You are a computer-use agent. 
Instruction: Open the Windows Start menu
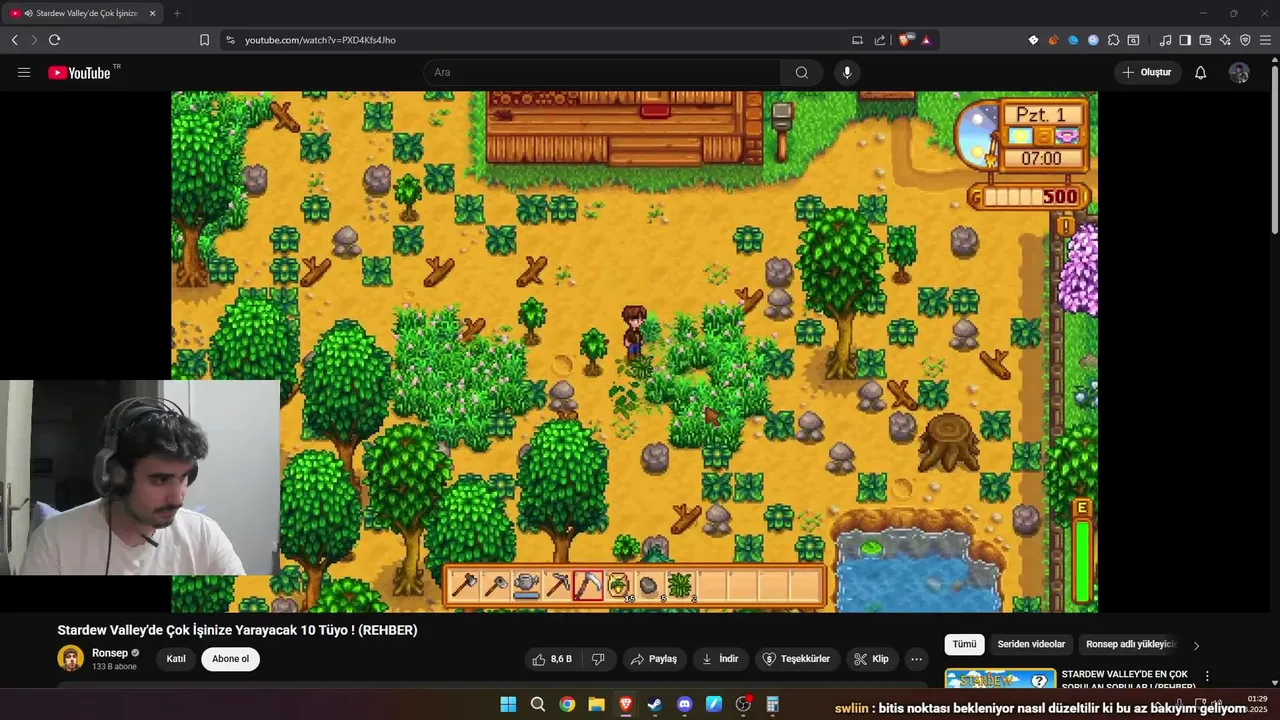click(508, 704)
